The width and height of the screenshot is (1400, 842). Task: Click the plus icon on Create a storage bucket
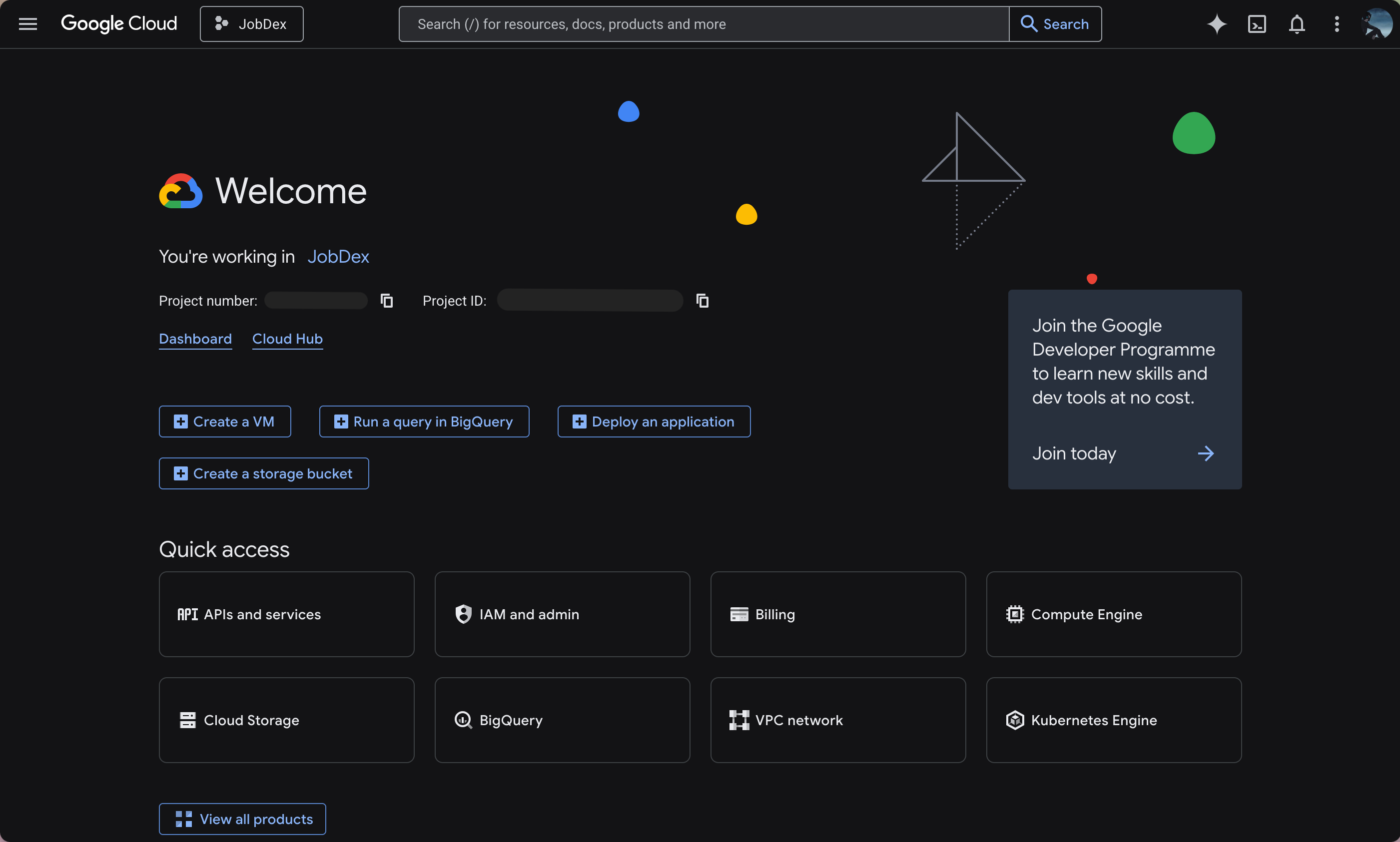(180, 473)
